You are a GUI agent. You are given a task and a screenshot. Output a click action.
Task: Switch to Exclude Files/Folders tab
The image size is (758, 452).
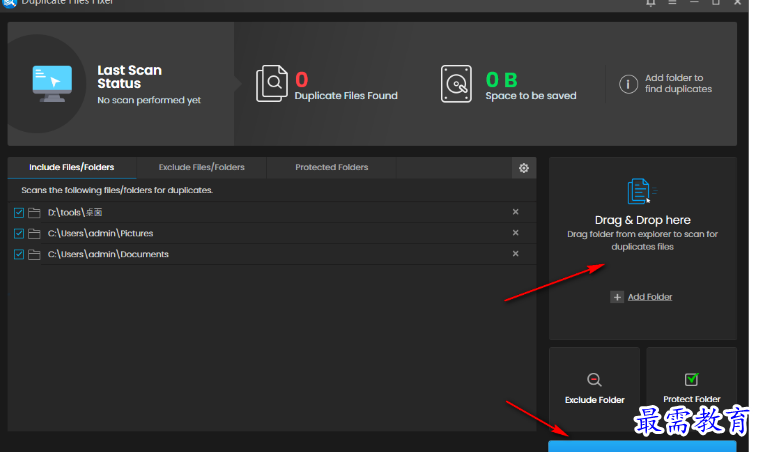202,167
